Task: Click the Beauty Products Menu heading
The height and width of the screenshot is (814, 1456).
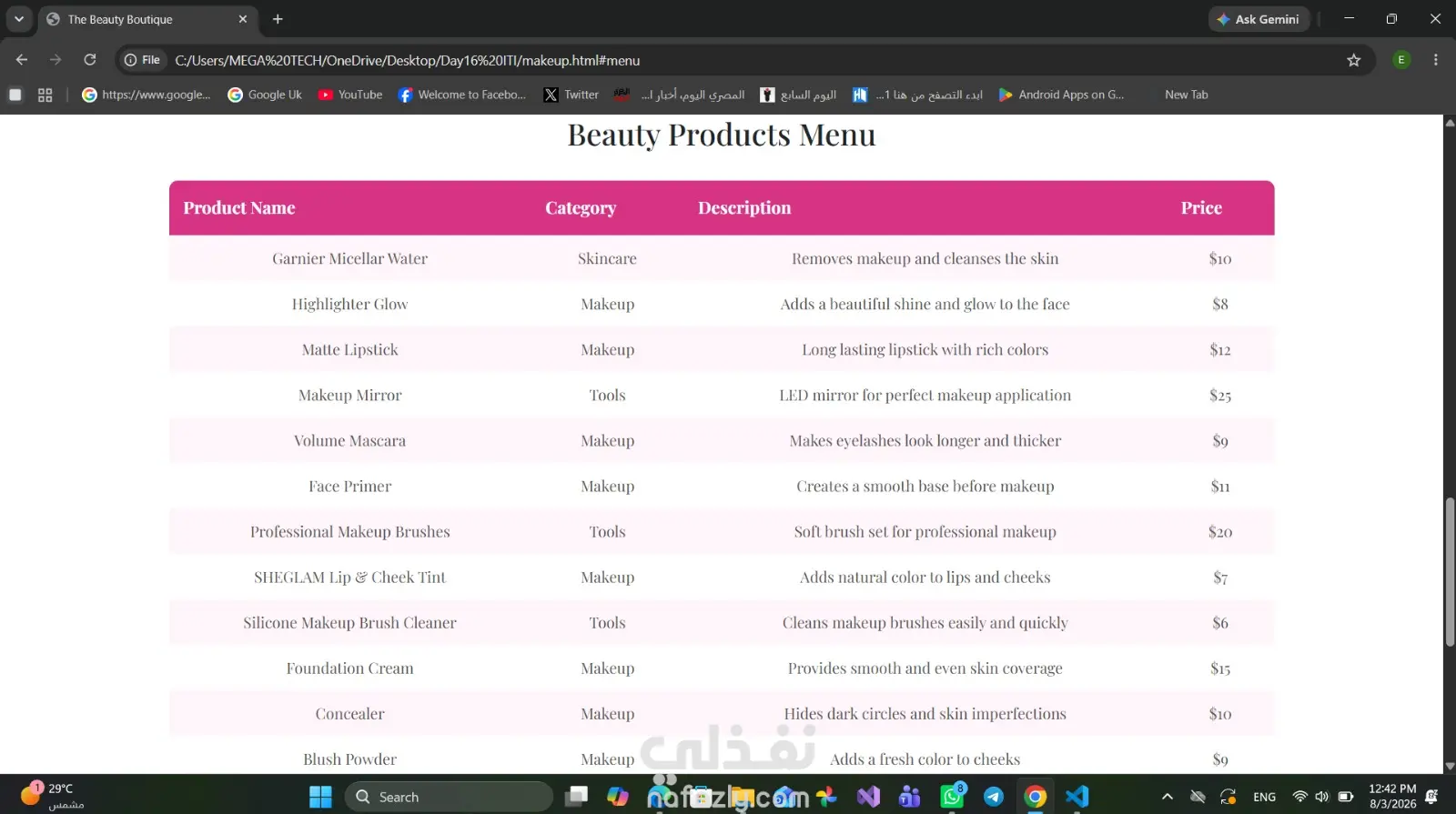Action: tap(722, 135)
